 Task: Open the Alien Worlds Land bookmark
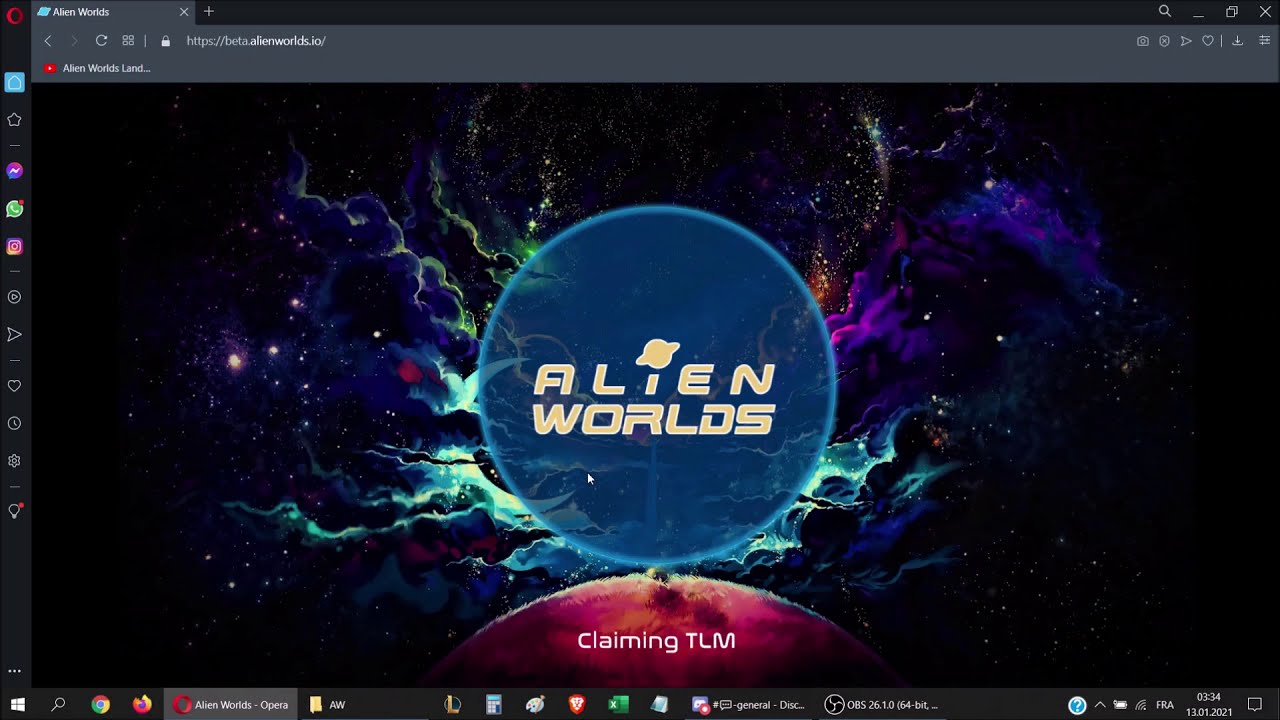[x=97, y=68]
